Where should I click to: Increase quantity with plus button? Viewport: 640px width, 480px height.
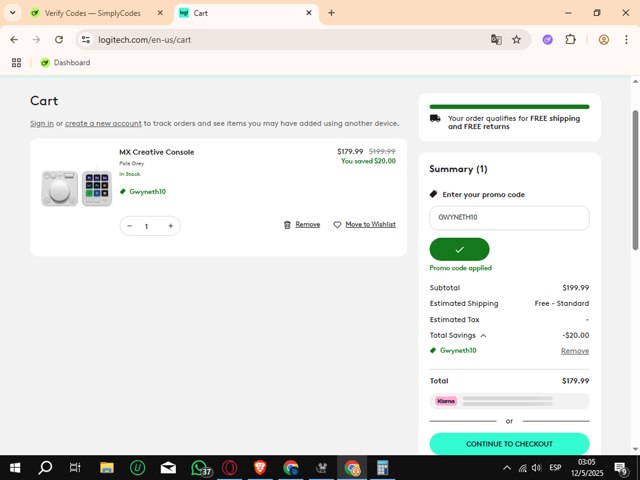pos(171,226)
